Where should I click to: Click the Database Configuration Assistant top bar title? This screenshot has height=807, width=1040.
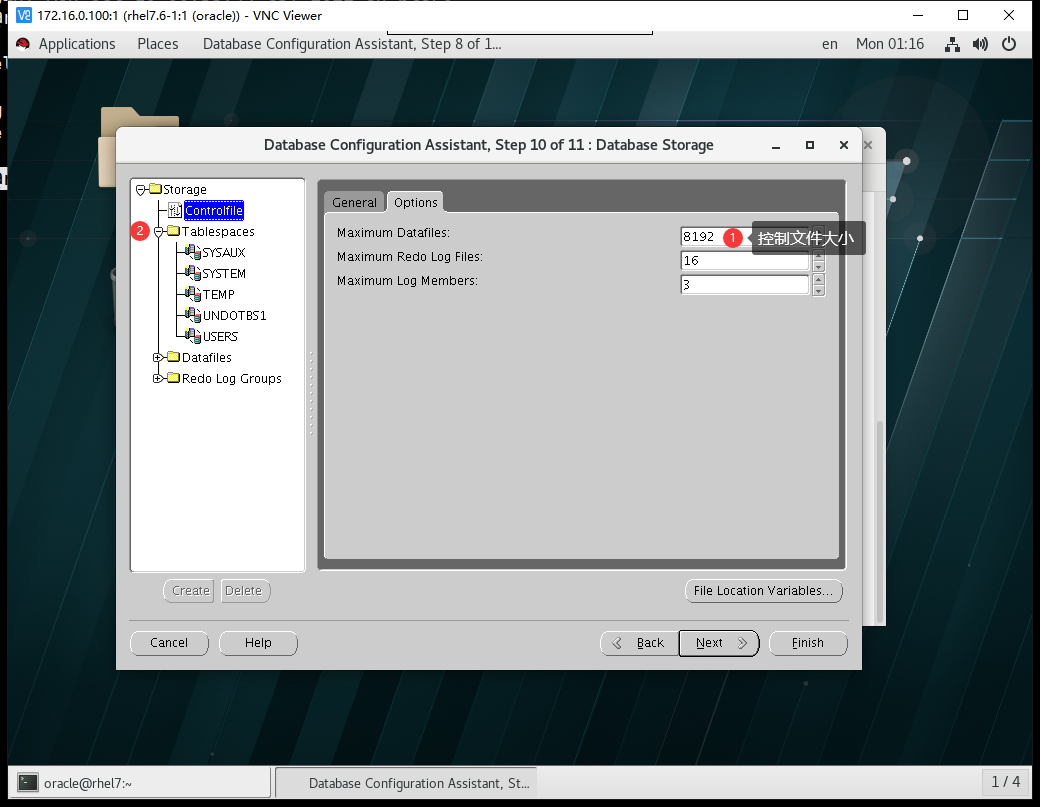(x=352, y=44)
